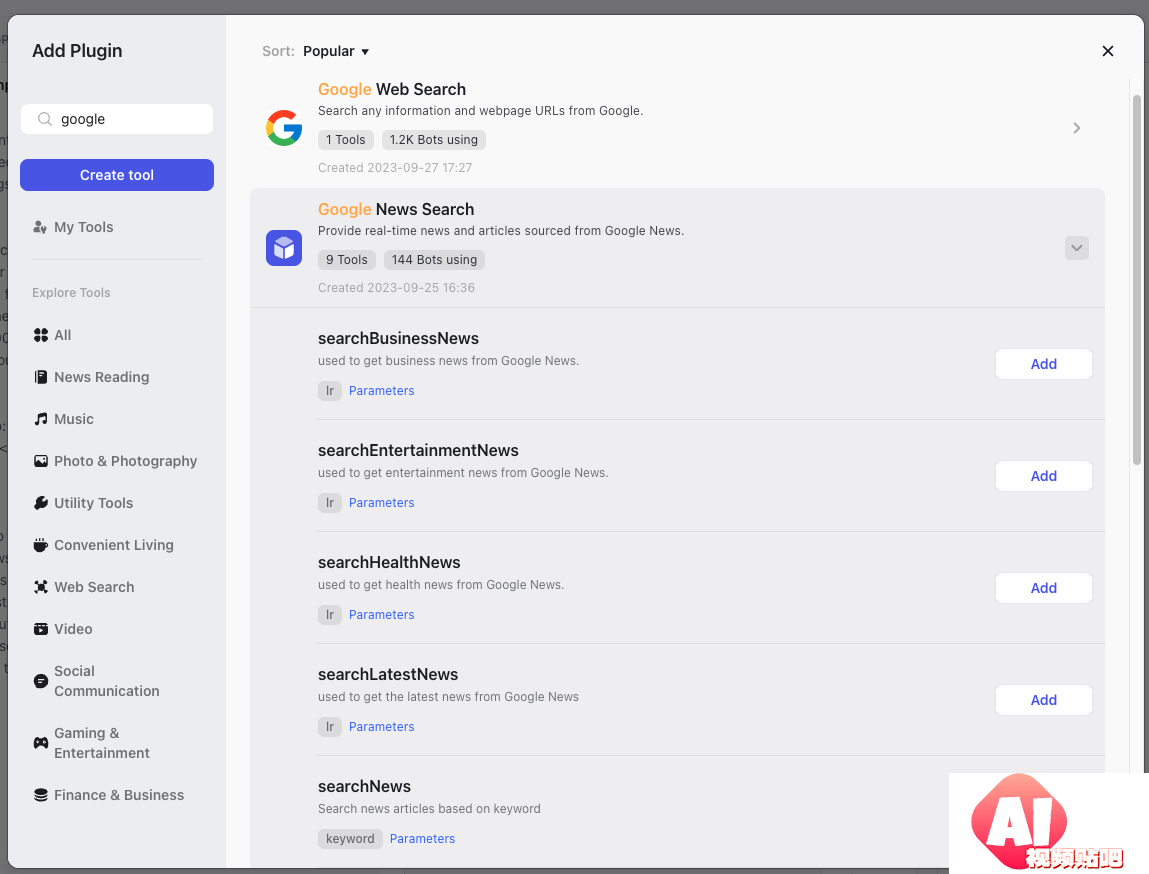
Task: Add the searchEntertainmentNews tool
Action: click(x=1043, y=476)
